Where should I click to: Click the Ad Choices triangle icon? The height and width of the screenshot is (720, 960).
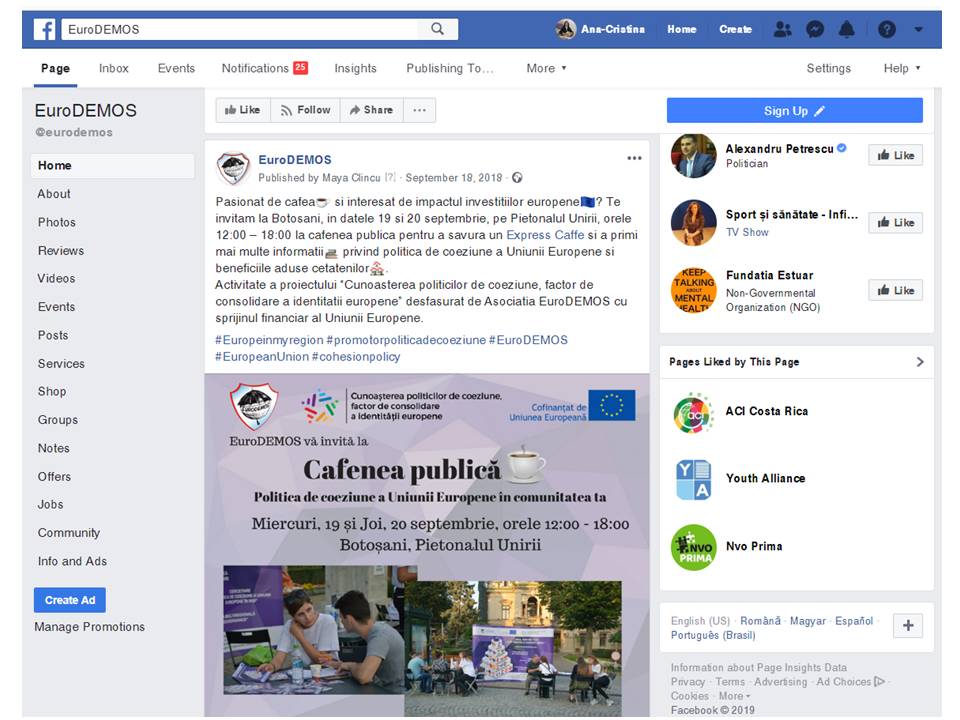pyautogui.click(x=880, y=681)
